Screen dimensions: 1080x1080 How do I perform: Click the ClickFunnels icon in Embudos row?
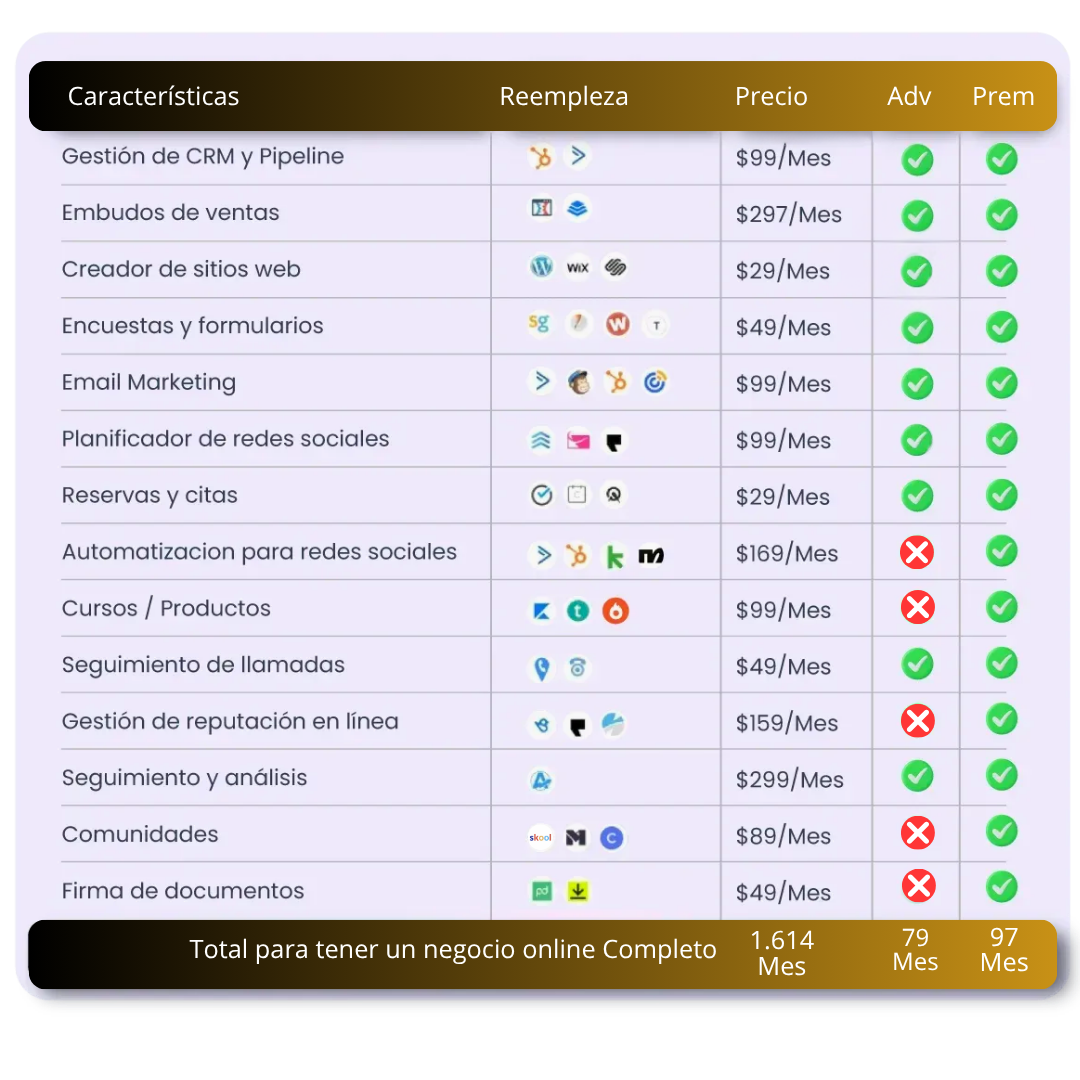point(541,207)
